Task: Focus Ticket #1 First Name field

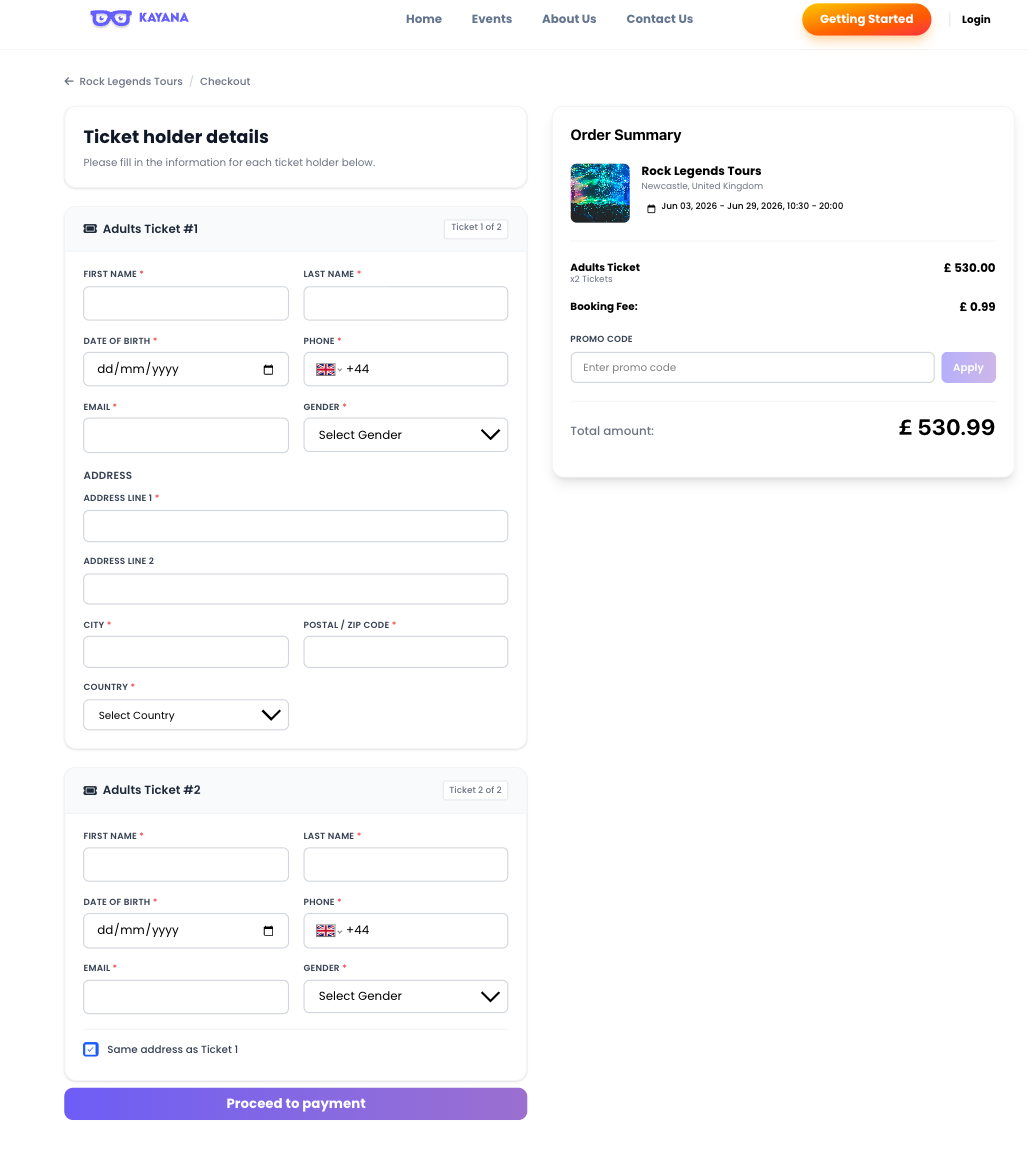Action: pos(186,303)
